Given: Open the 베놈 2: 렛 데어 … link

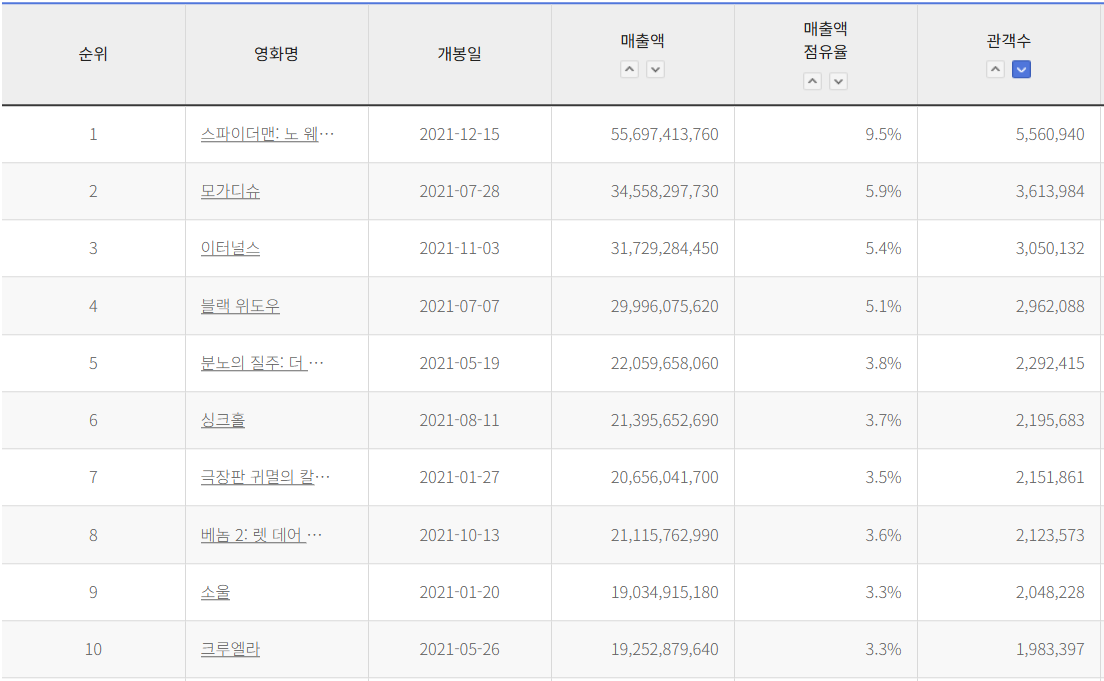Looking at the screenshot, I should pos(261,535).
